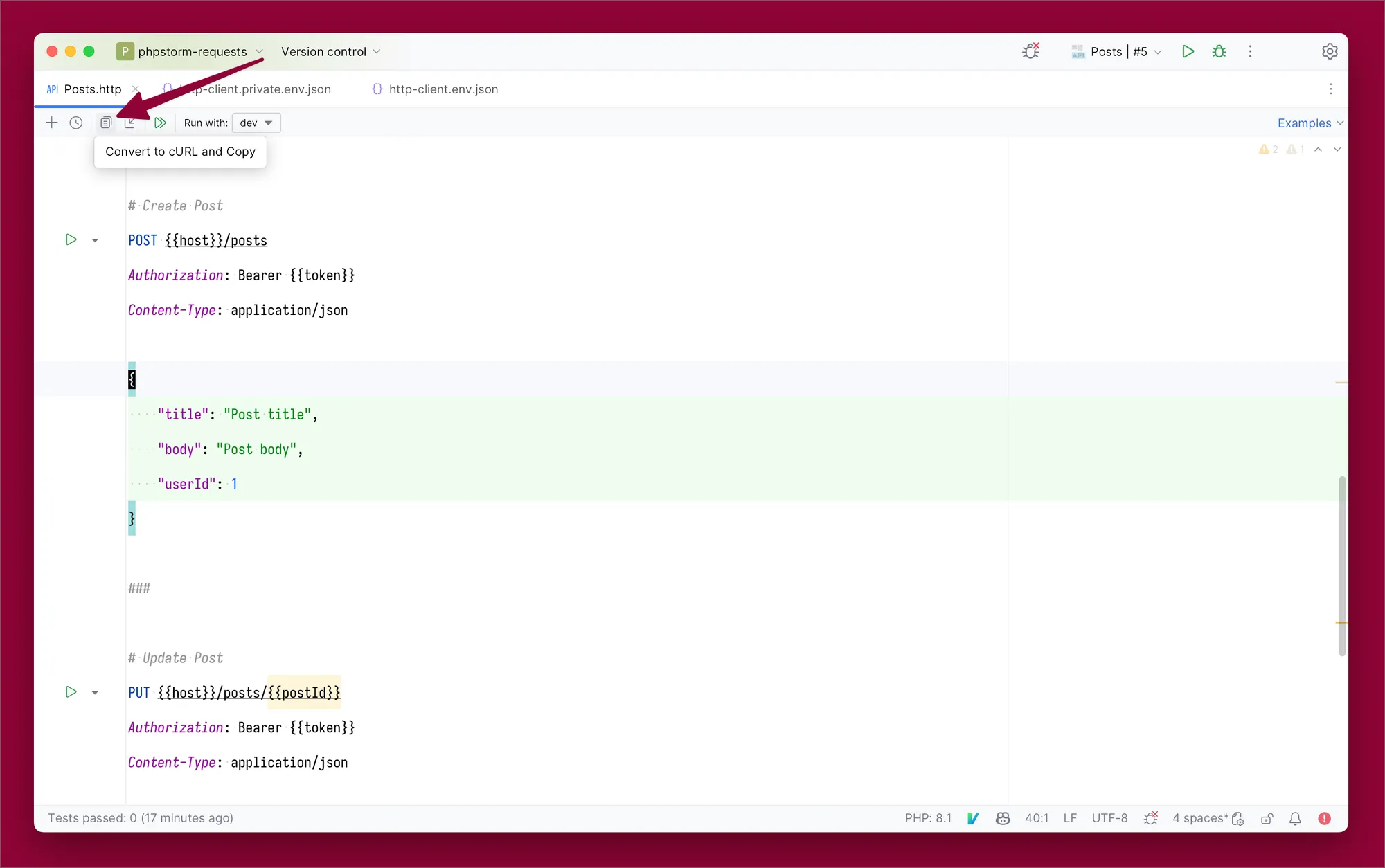
Task: Click the debug listener bug icon in status bar
Action: tap(1151, 818)
